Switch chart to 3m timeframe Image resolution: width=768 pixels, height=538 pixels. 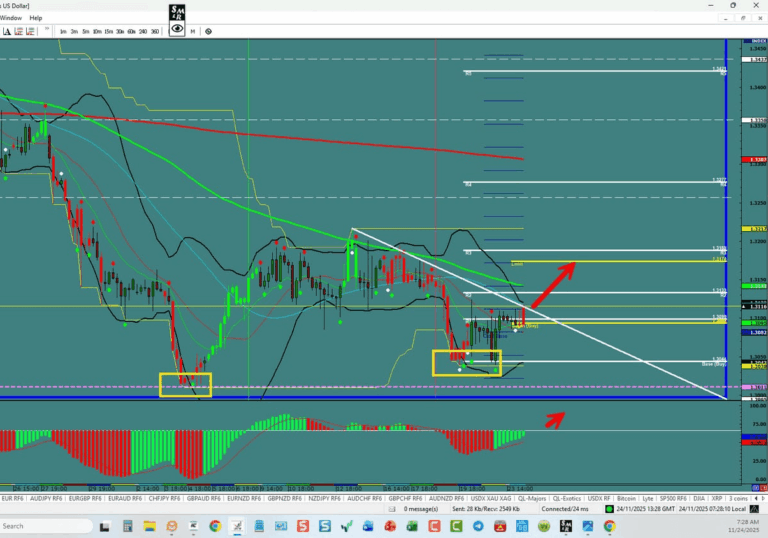click(74, 31)
